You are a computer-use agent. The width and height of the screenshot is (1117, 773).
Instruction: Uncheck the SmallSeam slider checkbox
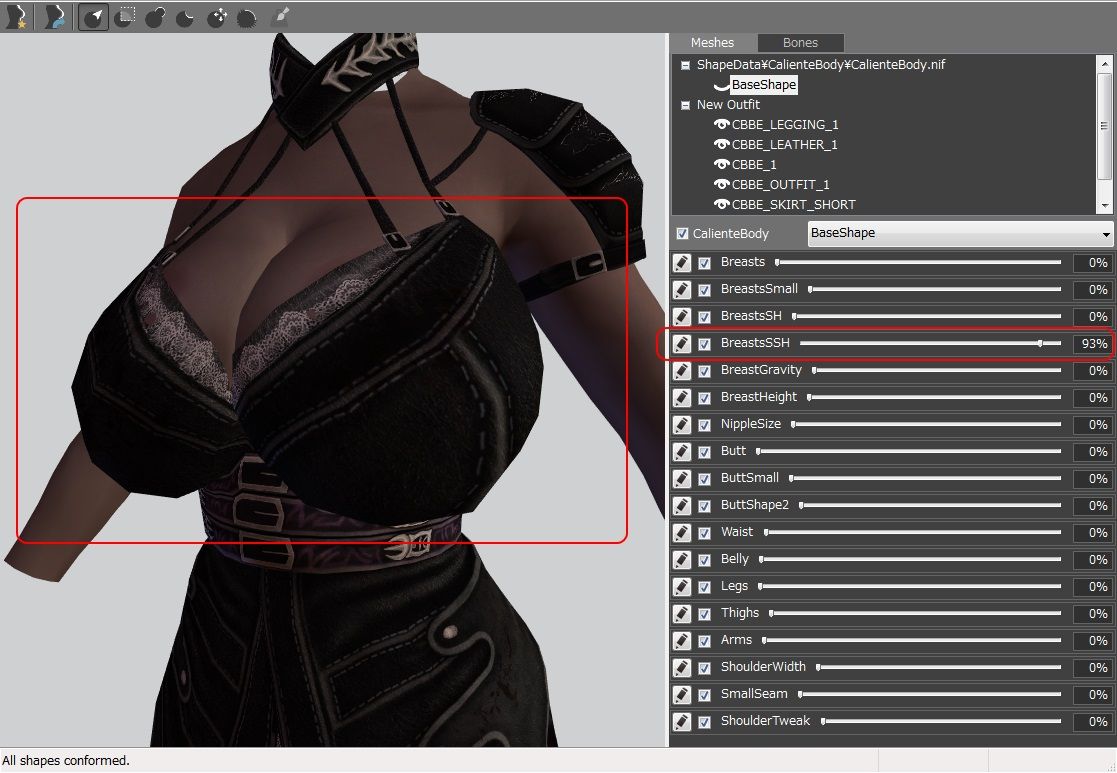click(705, 695)
